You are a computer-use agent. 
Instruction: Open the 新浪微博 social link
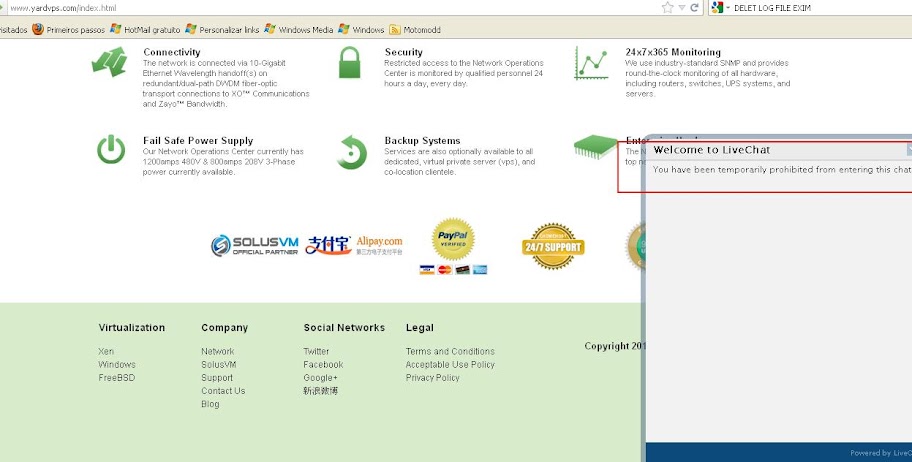click(x=320, y=391)
